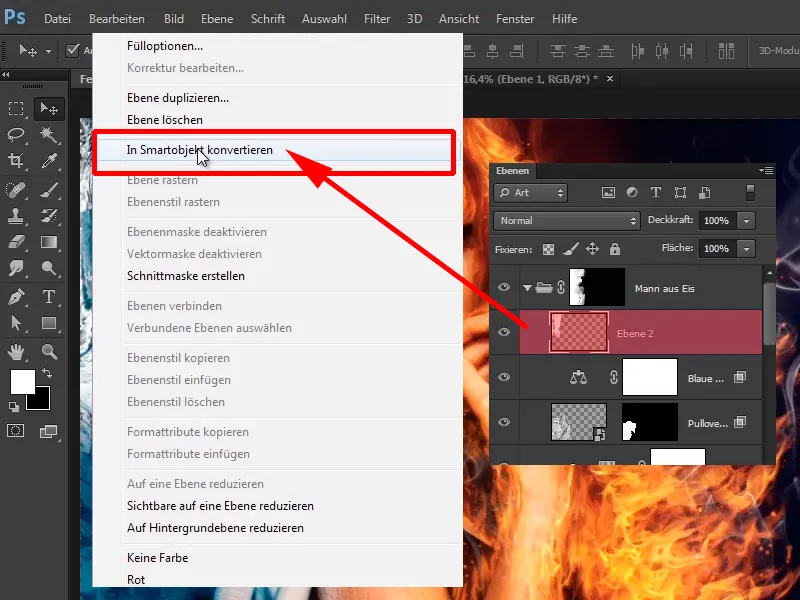Open the Art filter type dropdown

(x=530, y=193)
